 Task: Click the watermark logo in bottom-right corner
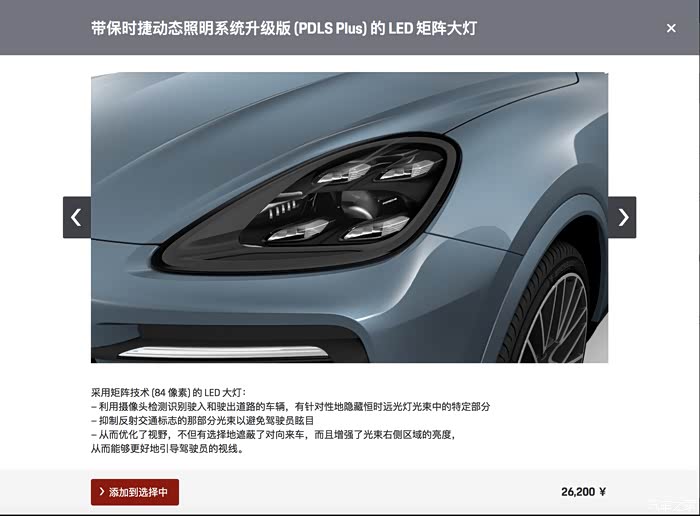672,506
